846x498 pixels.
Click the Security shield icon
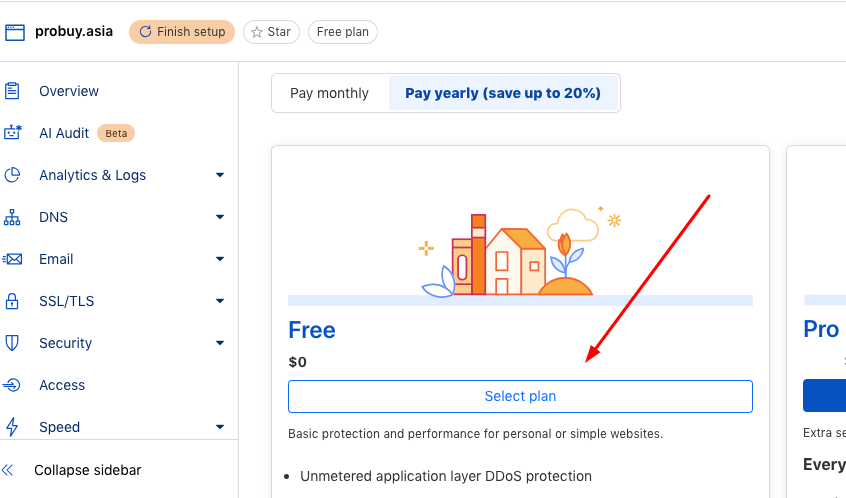12,343
